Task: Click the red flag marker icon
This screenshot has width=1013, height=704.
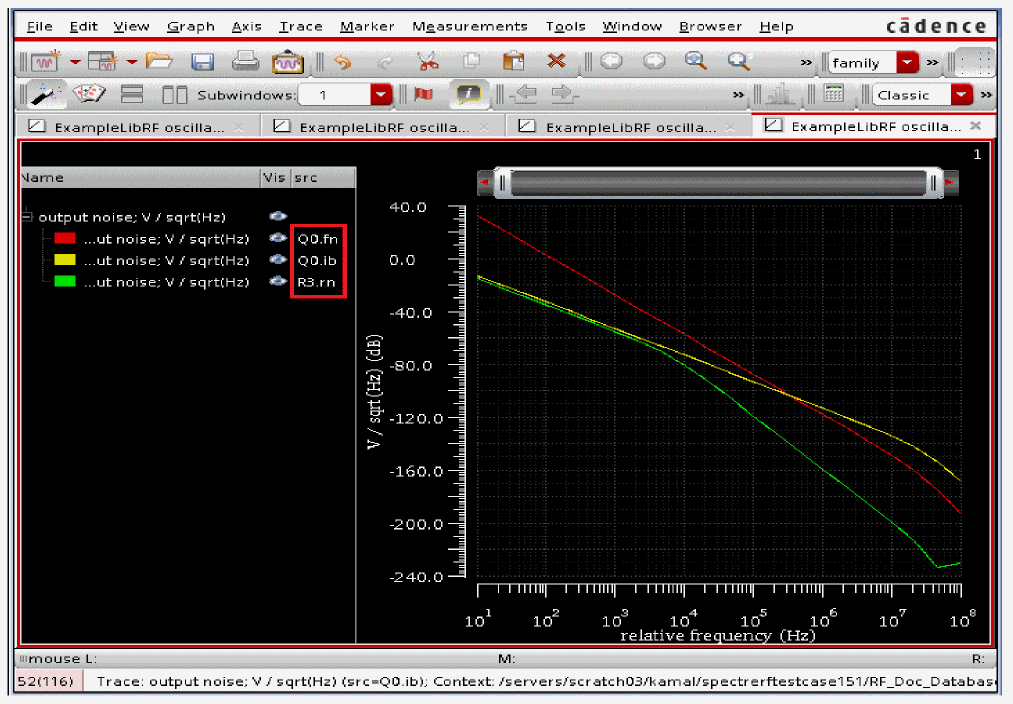Action: click(423, 95)
